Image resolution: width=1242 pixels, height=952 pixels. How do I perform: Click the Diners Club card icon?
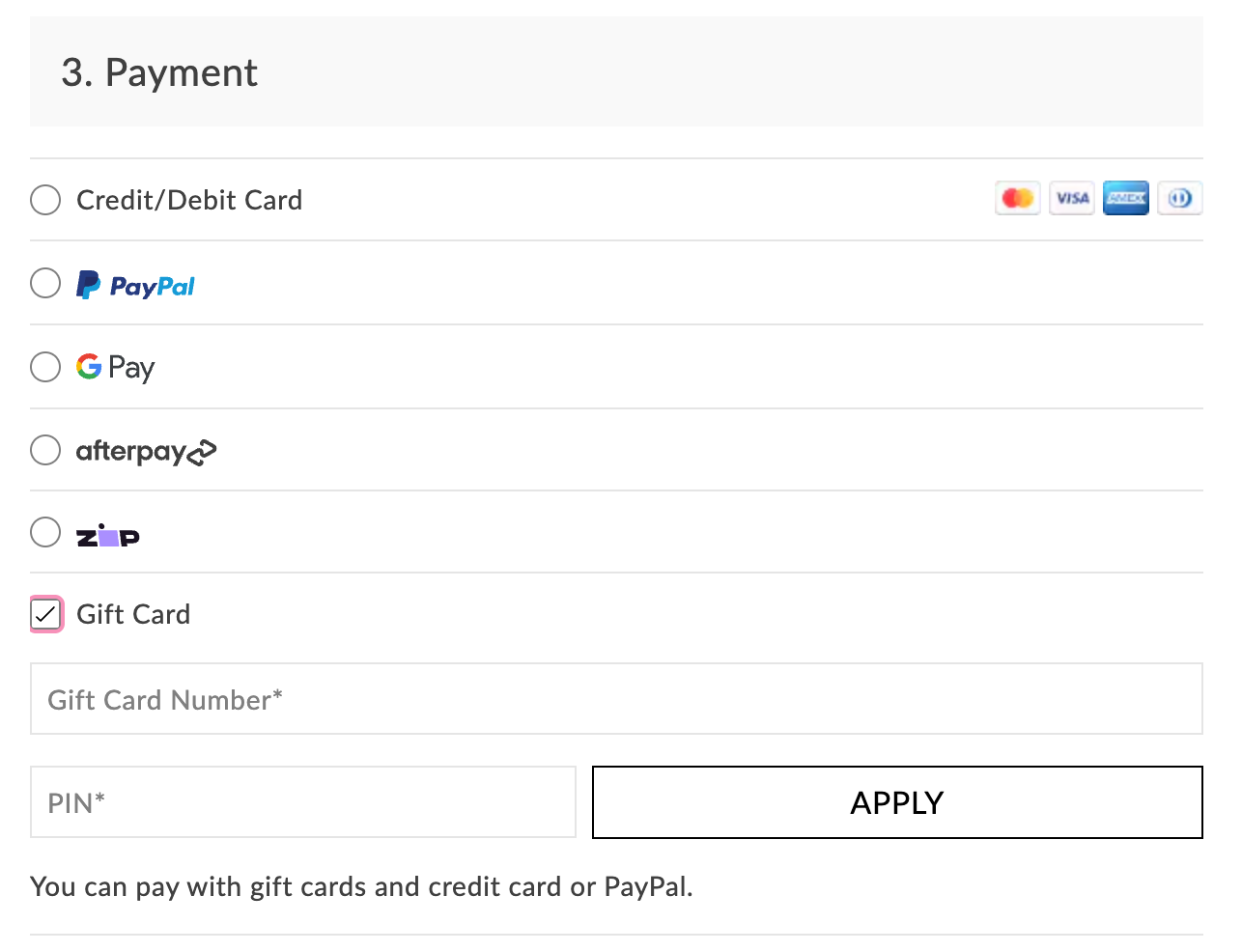1179,198
